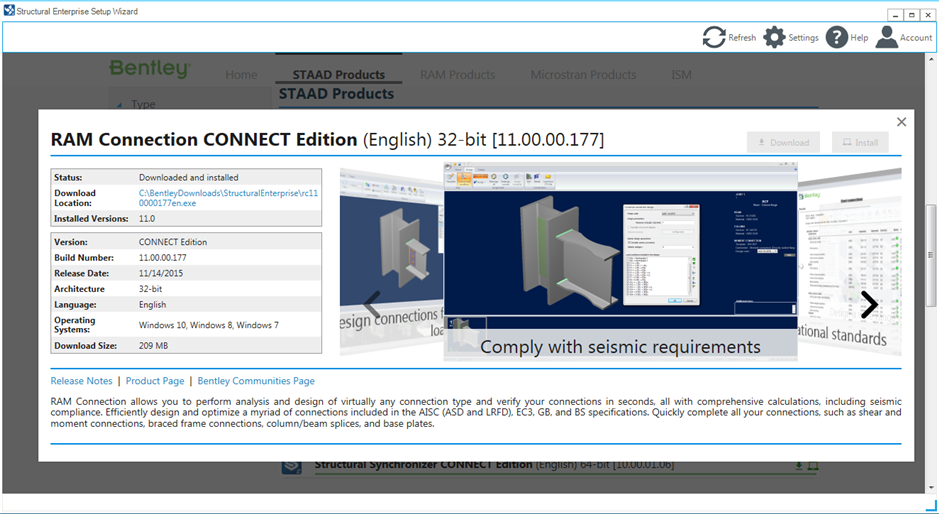Switch to the ISM tab
Screen dimensions: 939x514
pyautogui.click(x=681, y=75)
